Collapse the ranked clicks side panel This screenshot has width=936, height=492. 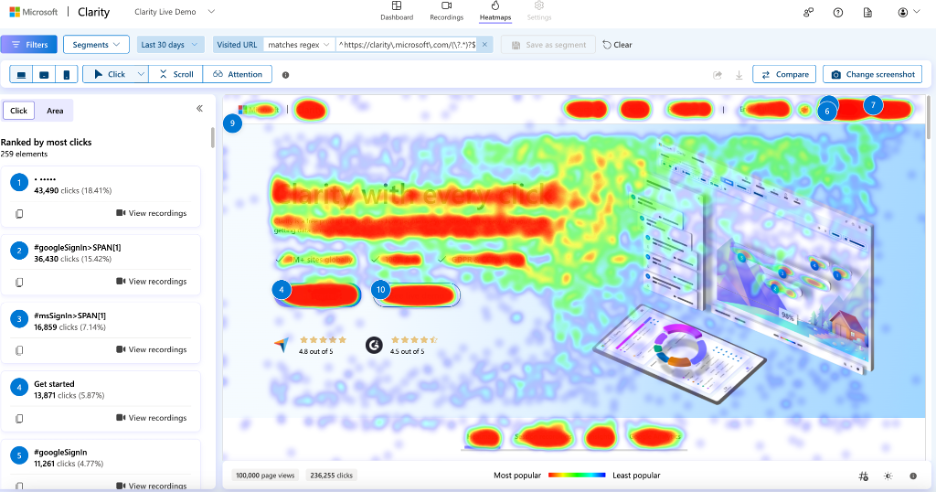point(199,109)
